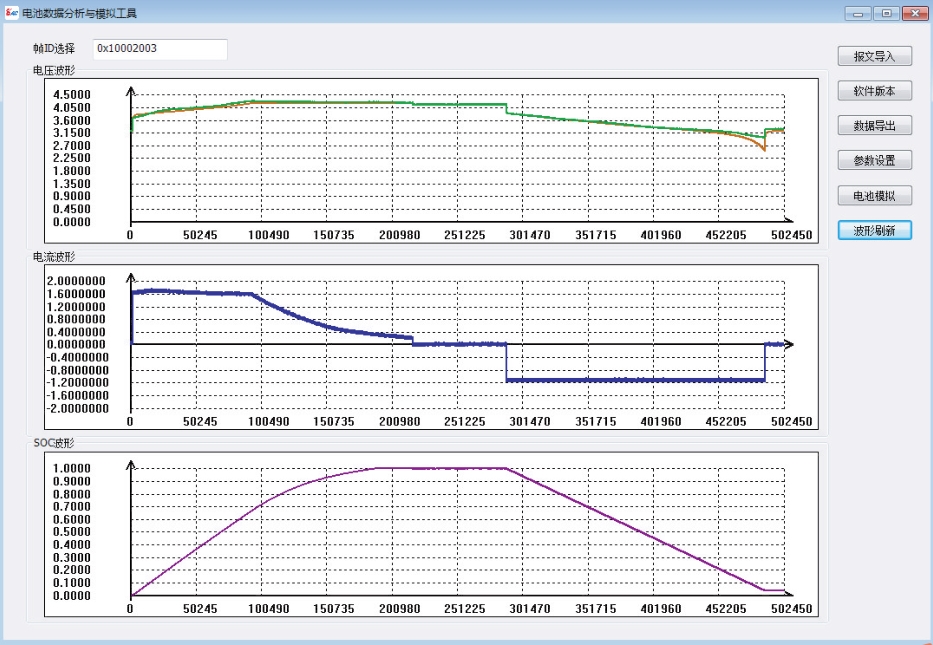933x645 pixels.
Task: Click 1.6000000 on current chart axis
Action: point(76,294)
